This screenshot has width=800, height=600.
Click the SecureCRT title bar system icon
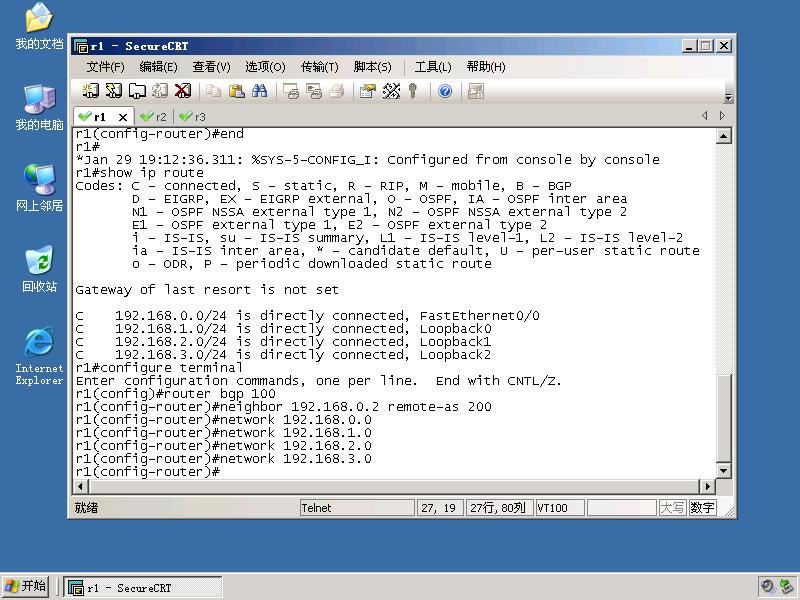[81, 46]
